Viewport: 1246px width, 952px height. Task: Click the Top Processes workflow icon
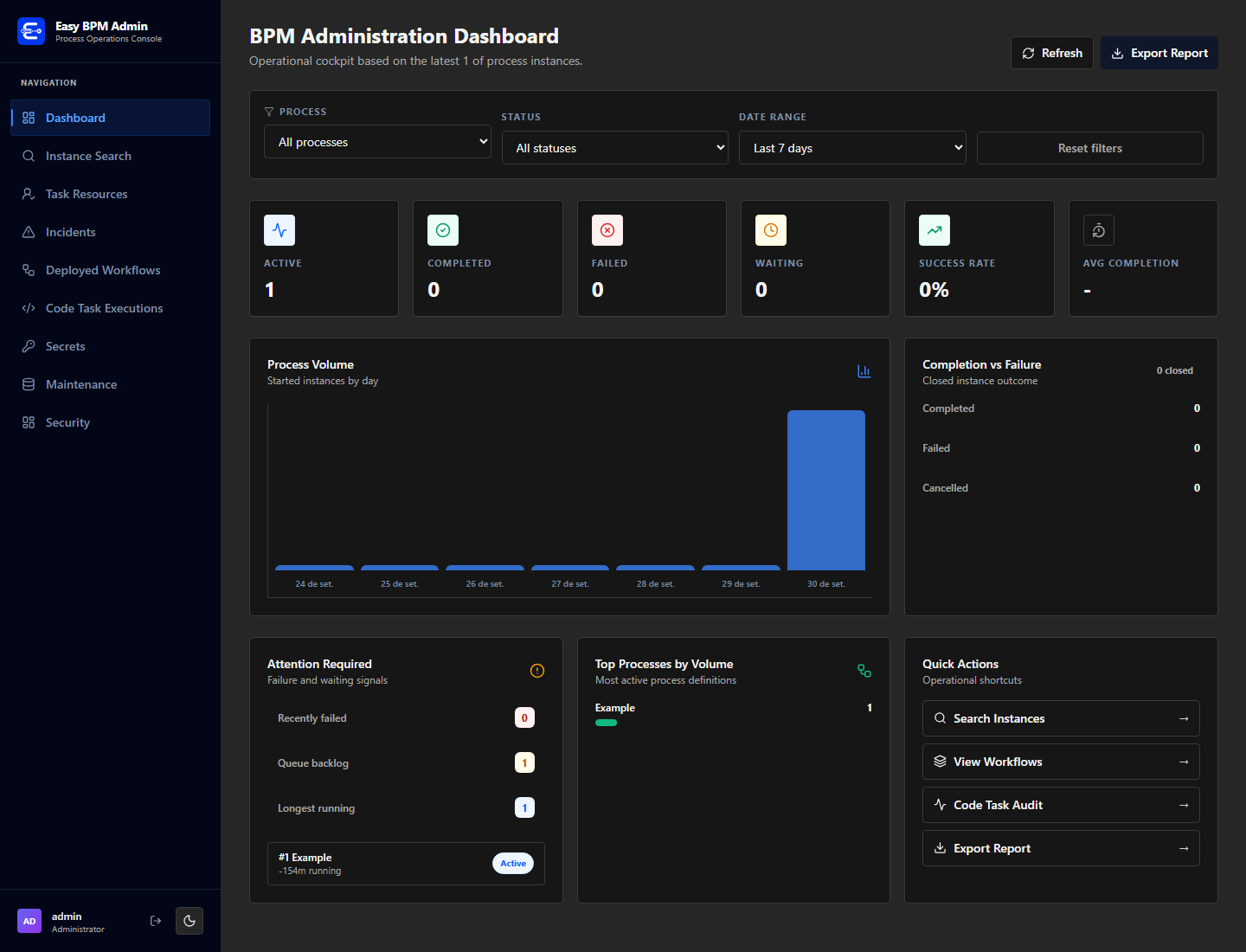pos(864,671)
